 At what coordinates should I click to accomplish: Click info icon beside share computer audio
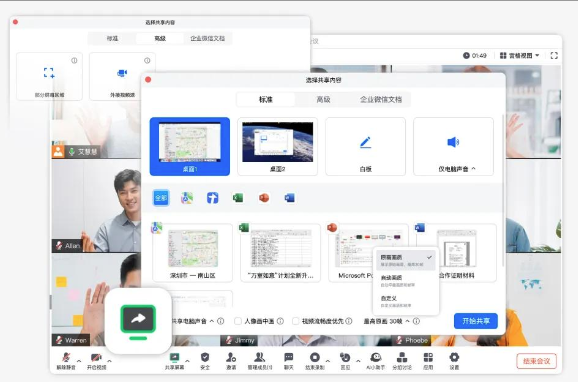[x=220, y=321]
